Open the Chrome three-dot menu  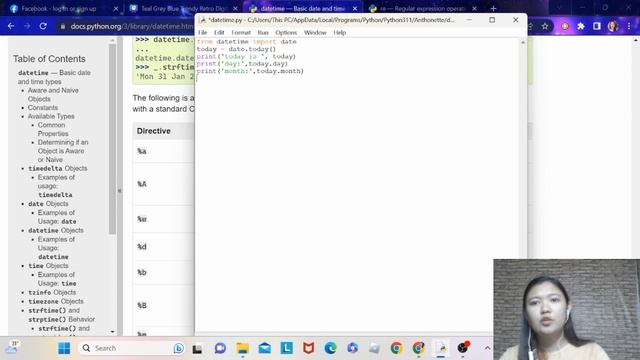click(x=629, y=26)
